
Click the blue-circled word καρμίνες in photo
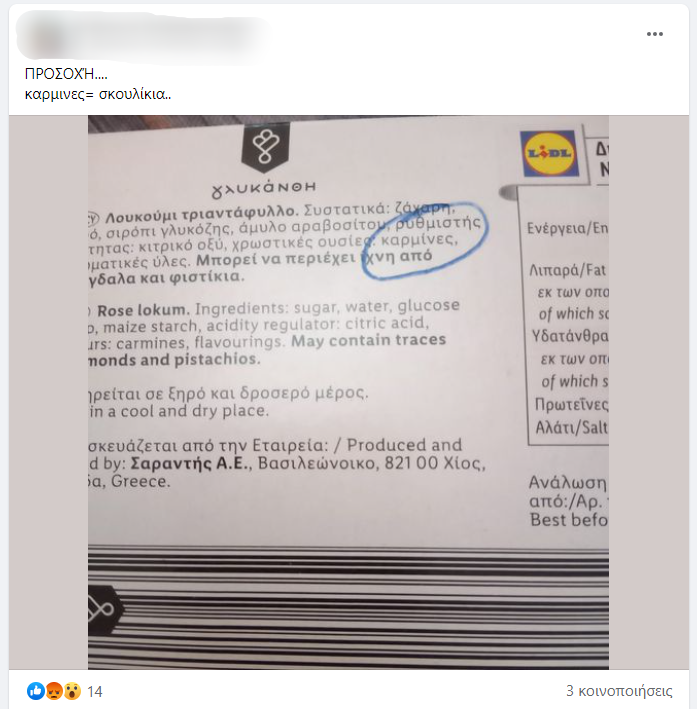pyautogui.click(x=418, y=240)
